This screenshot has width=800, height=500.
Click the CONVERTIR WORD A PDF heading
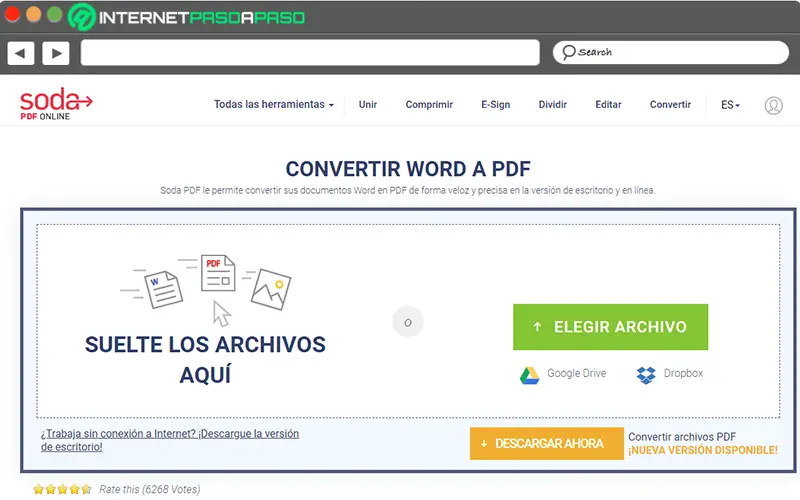tap(408, 169)
